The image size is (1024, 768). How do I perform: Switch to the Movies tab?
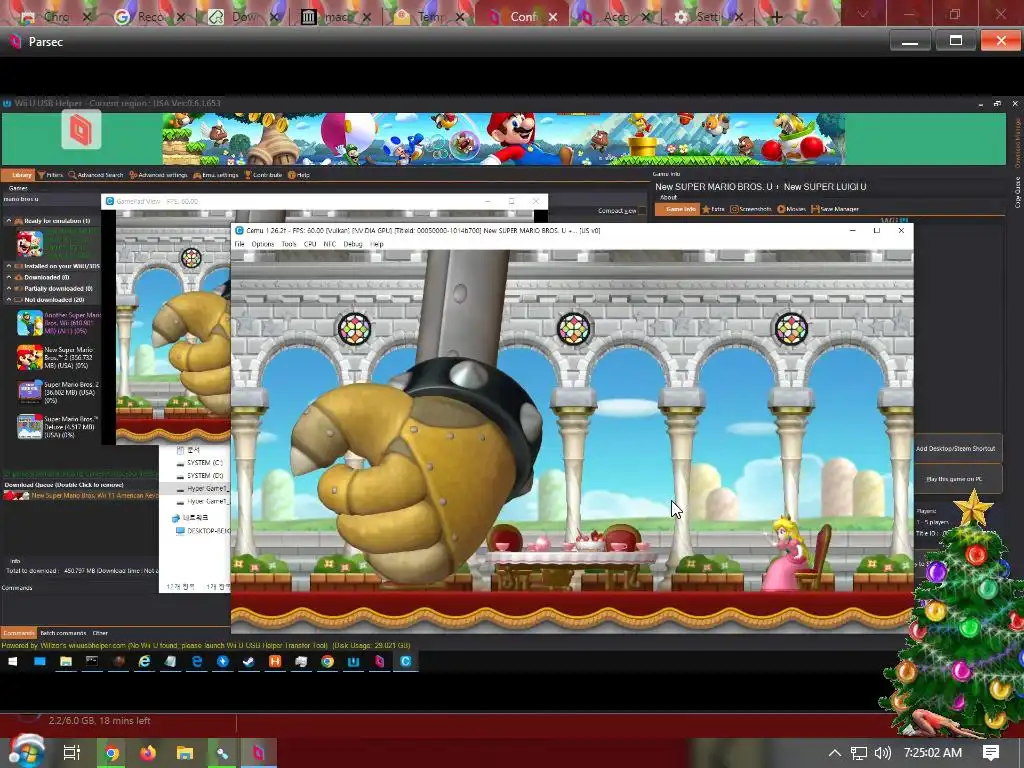pyautogui.click(x=792, y=209)
